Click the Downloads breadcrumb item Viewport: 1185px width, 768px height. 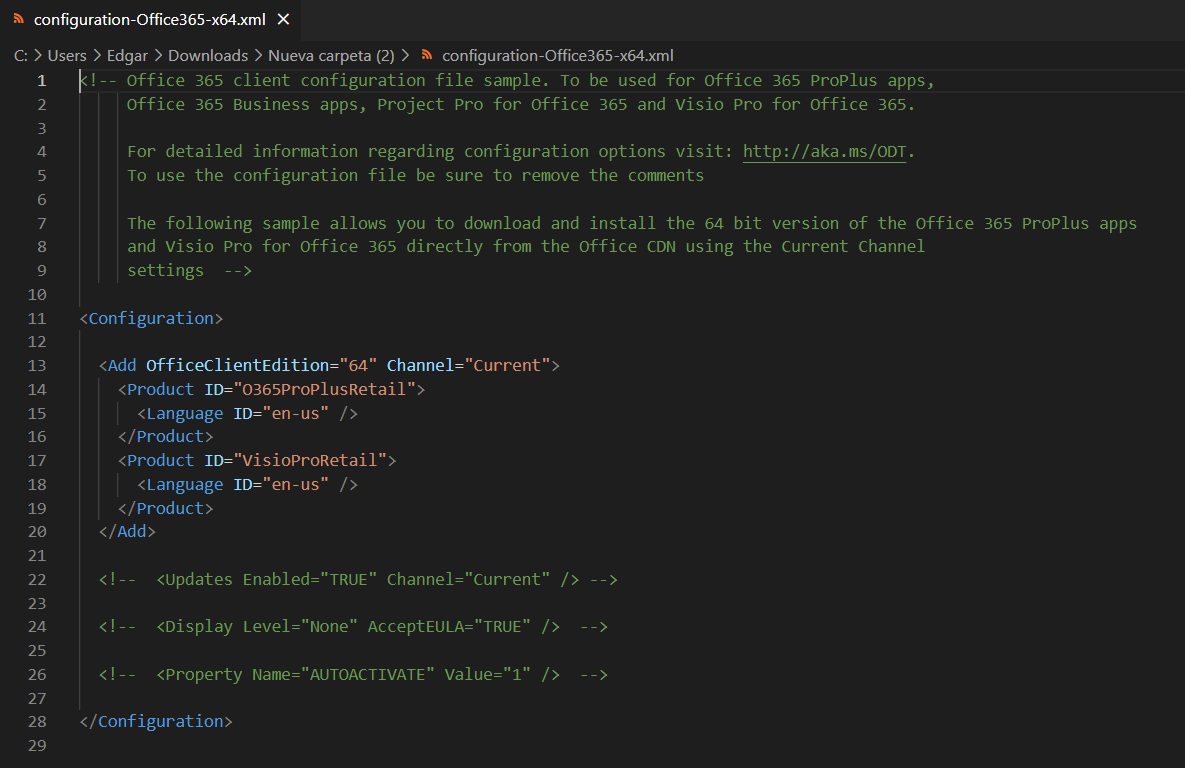click(x=208, y=56)
